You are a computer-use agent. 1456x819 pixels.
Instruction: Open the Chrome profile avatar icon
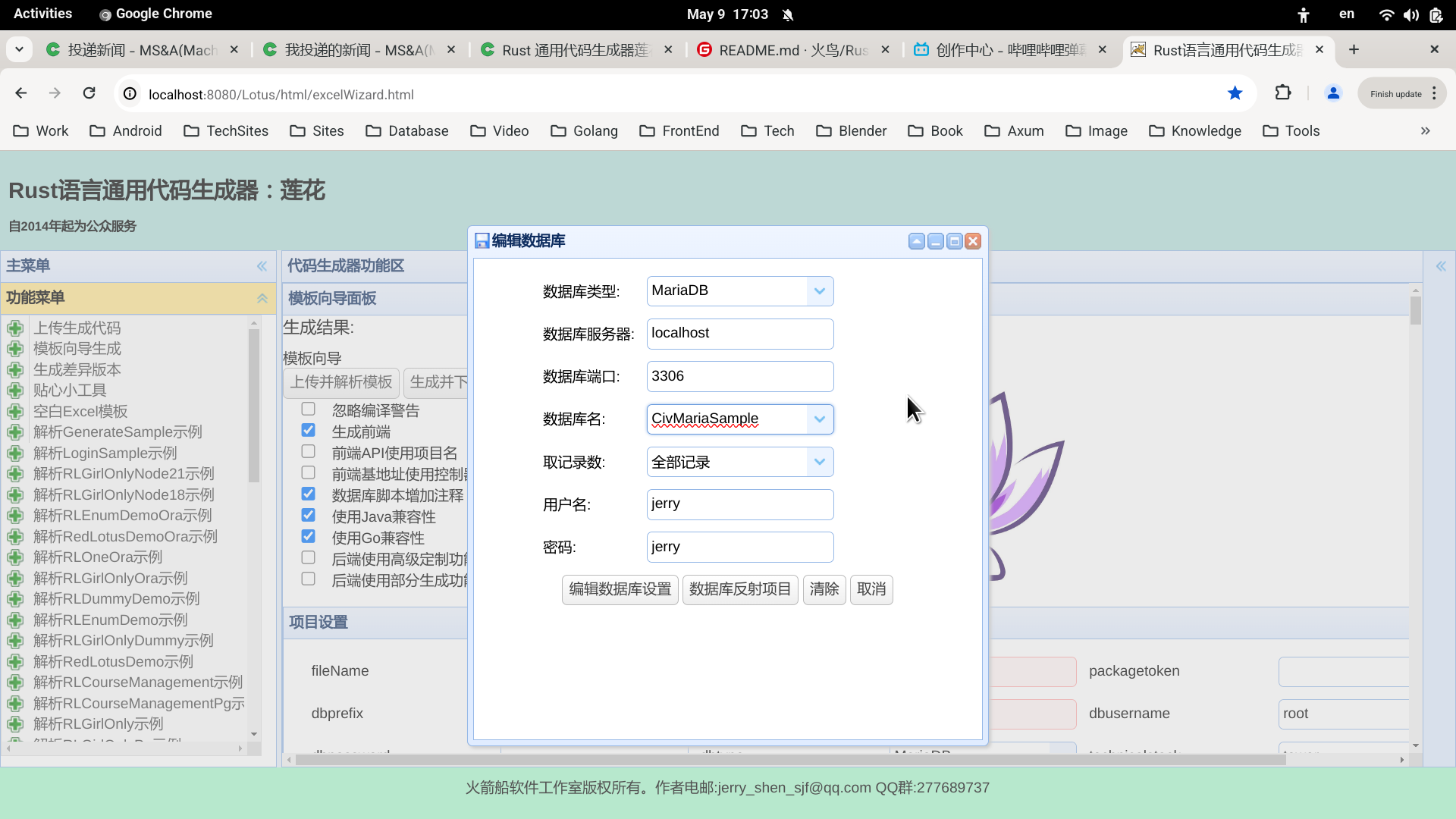click(x=1333, y=93)
